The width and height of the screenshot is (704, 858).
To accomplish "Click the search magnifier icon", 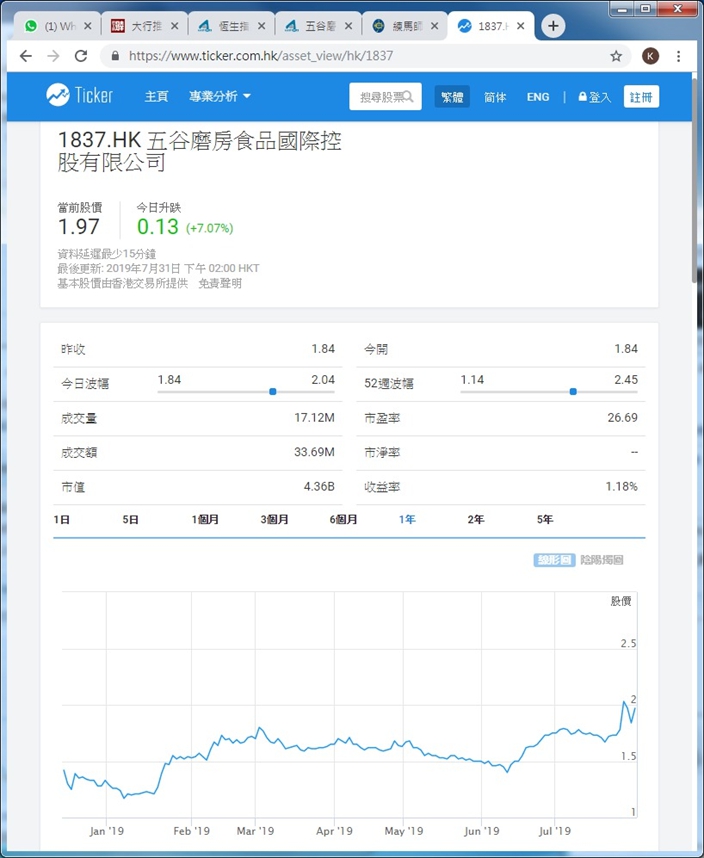I will (408, 97).
